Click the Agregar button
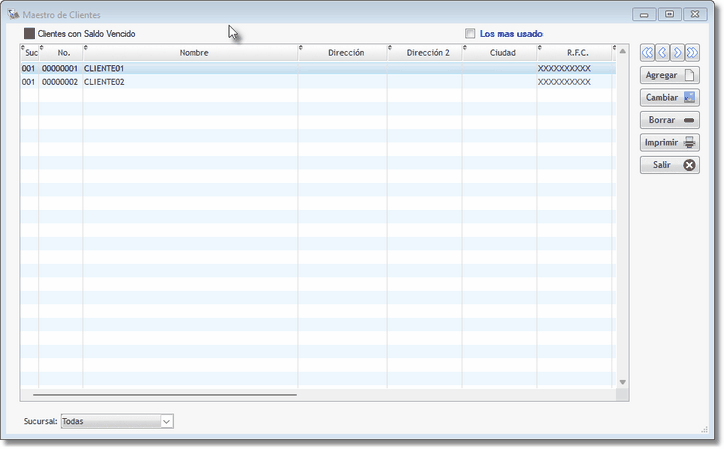 click(670, 75)
